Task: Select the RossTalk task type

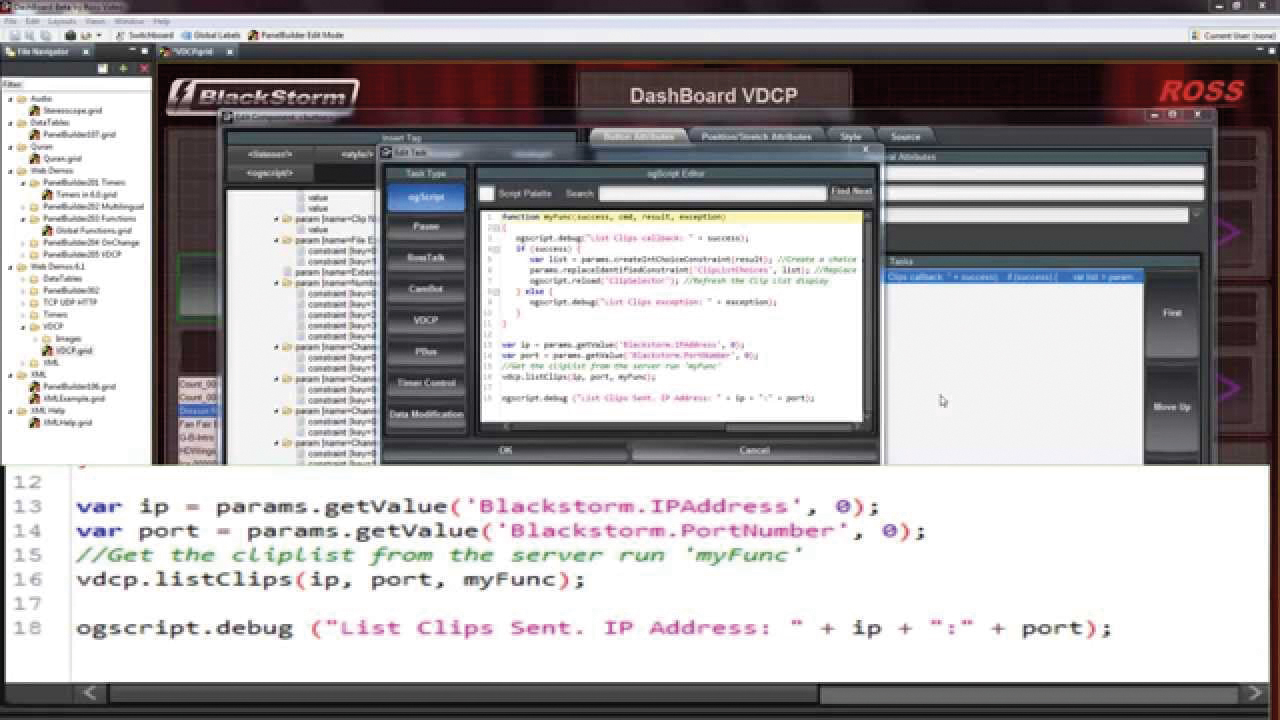Action: click(426, 259)
